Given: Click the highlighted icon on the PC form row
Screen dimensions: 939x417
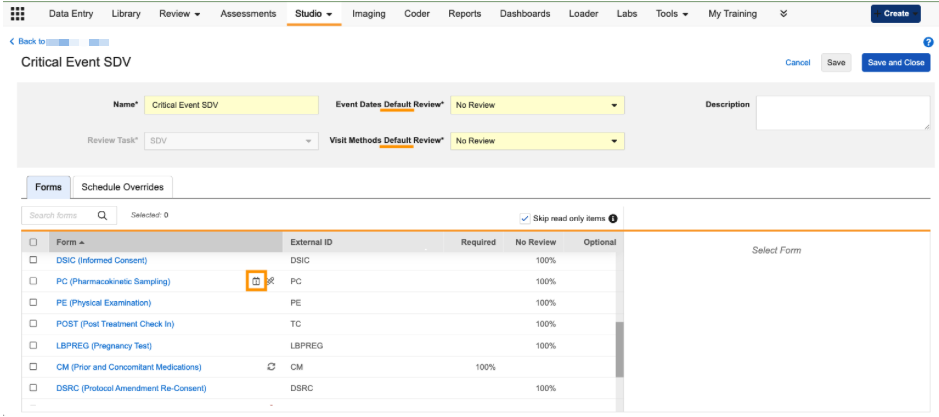Looking at the screenshot, I should click(x=256, y=282).
